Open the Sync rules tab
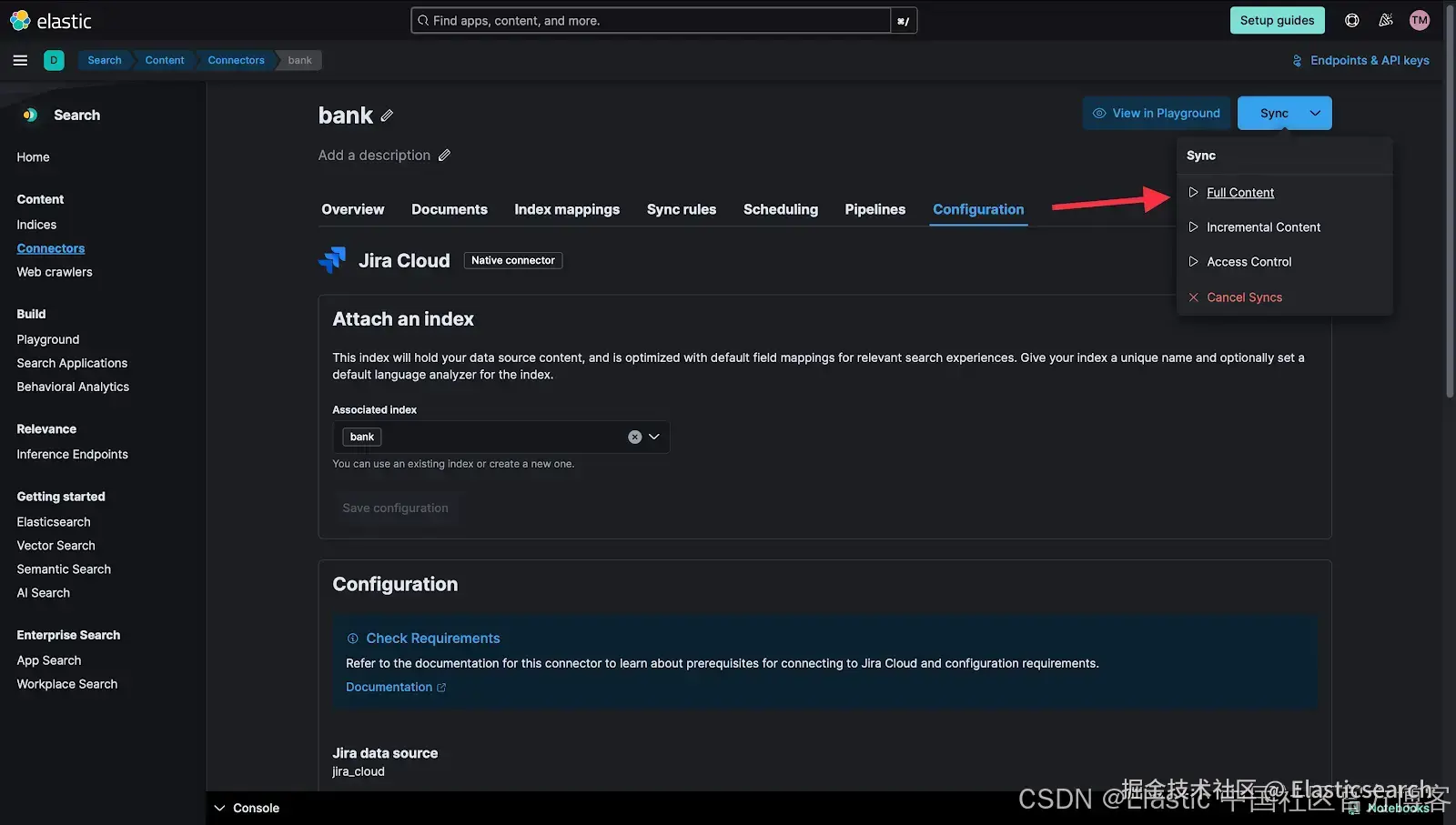This screenshot has height=825, width=1456. click(682, 209)
